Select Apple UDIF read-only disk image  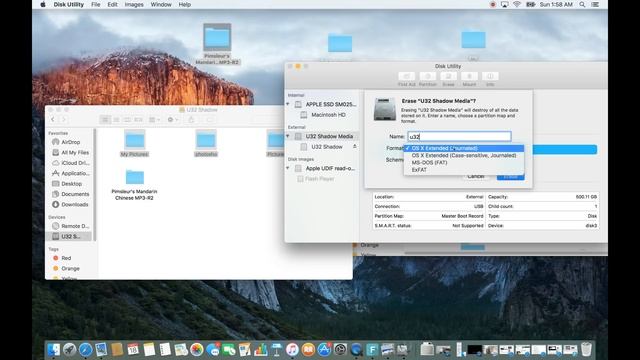pos(330,168)
